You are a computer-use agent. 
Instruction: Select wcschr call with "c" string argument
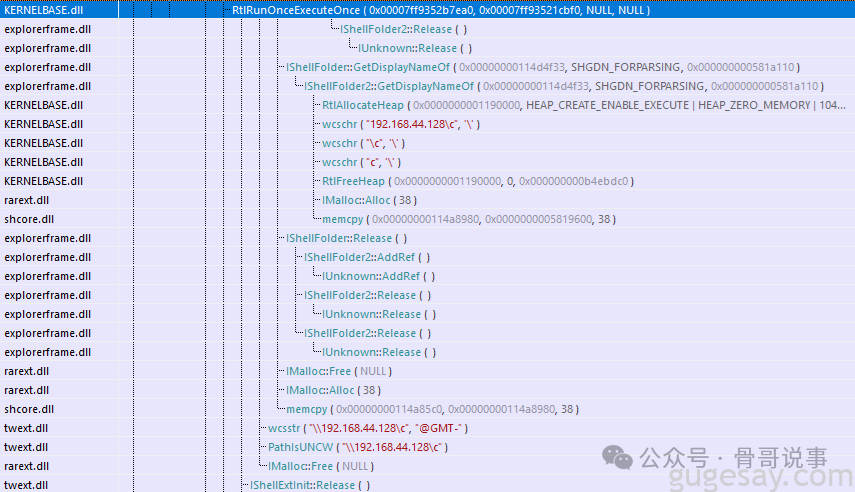tap(361, 162)
